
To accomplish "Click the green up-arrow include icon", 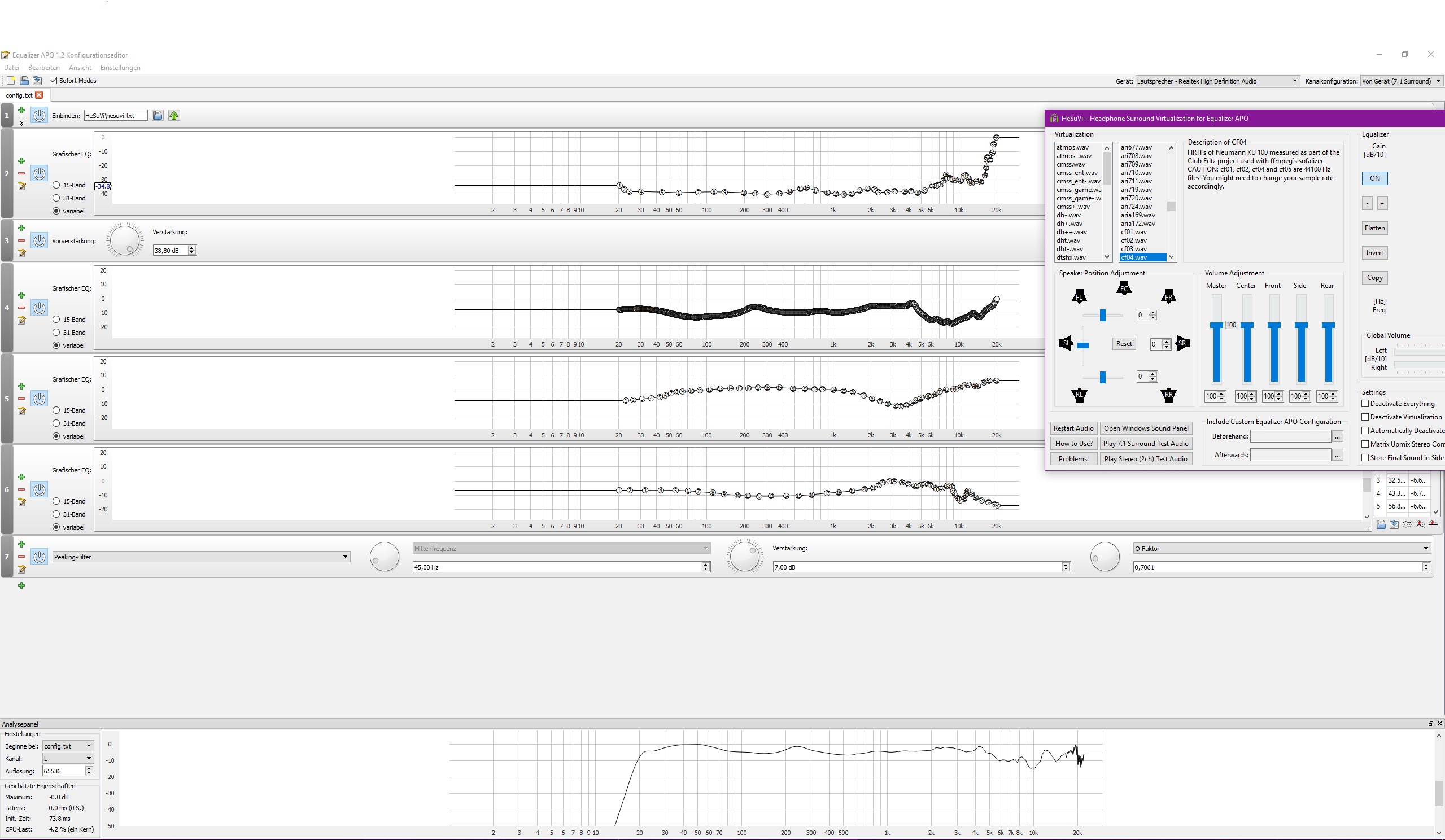I will coord(174,115).
